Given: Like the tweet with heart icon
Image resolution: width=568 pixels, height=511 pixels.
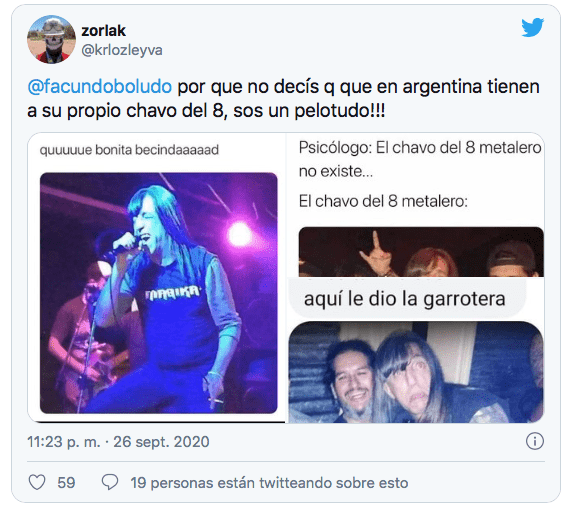Looking at the screenshot, I should pos(37,482).
